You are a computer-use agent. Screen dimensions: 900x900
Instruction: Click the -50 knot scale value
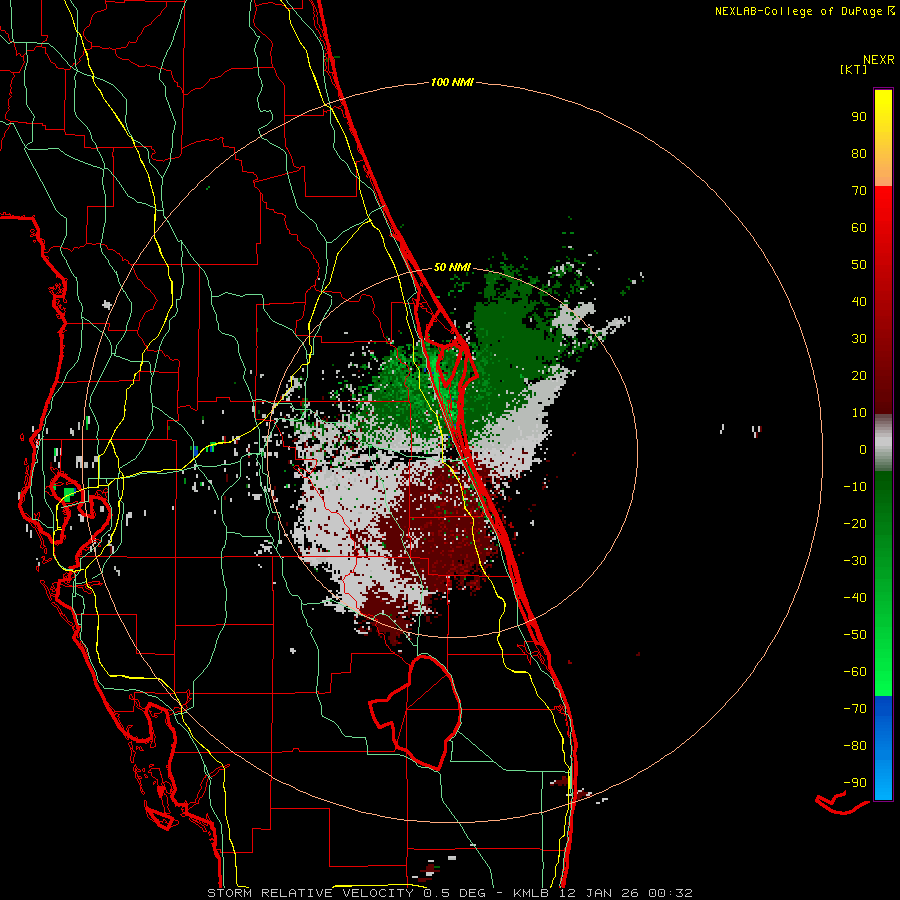(x=855, y=634)
